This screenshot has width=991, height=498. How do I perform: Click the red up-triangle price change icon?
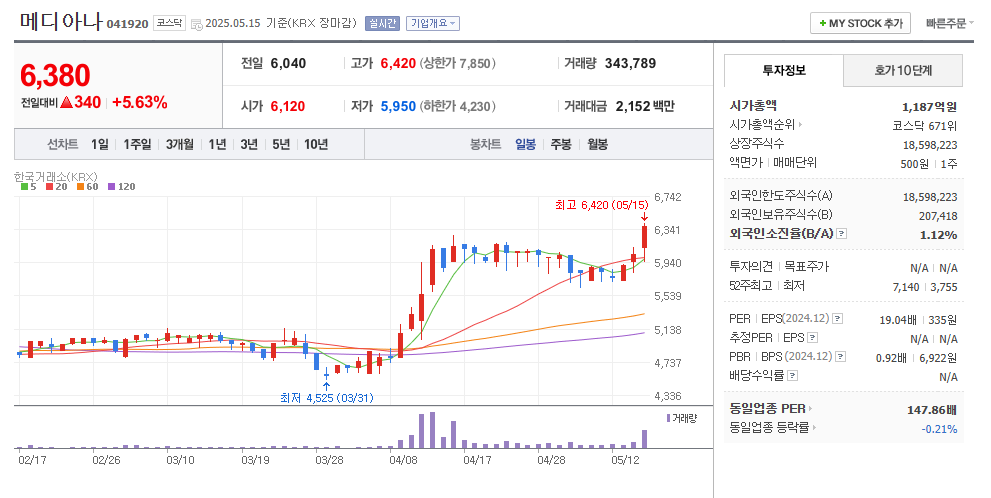point(66,102)
